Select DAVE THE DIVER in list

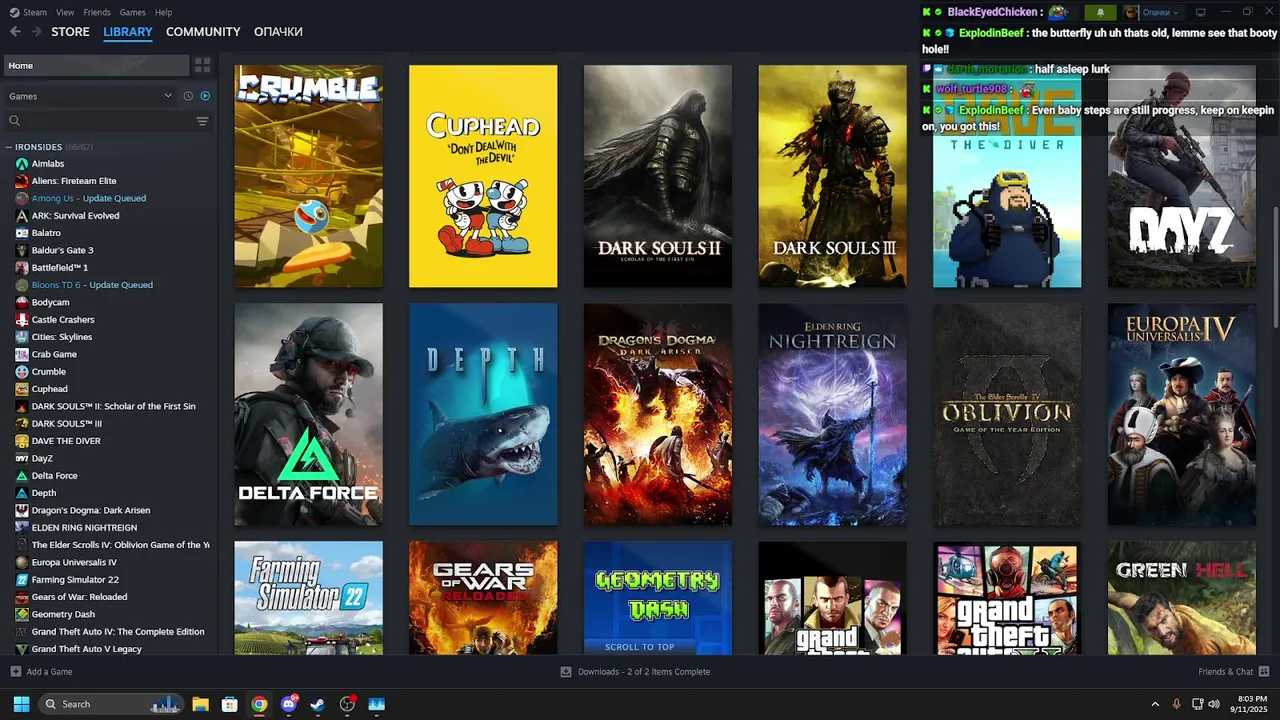(x=66, y=441)
